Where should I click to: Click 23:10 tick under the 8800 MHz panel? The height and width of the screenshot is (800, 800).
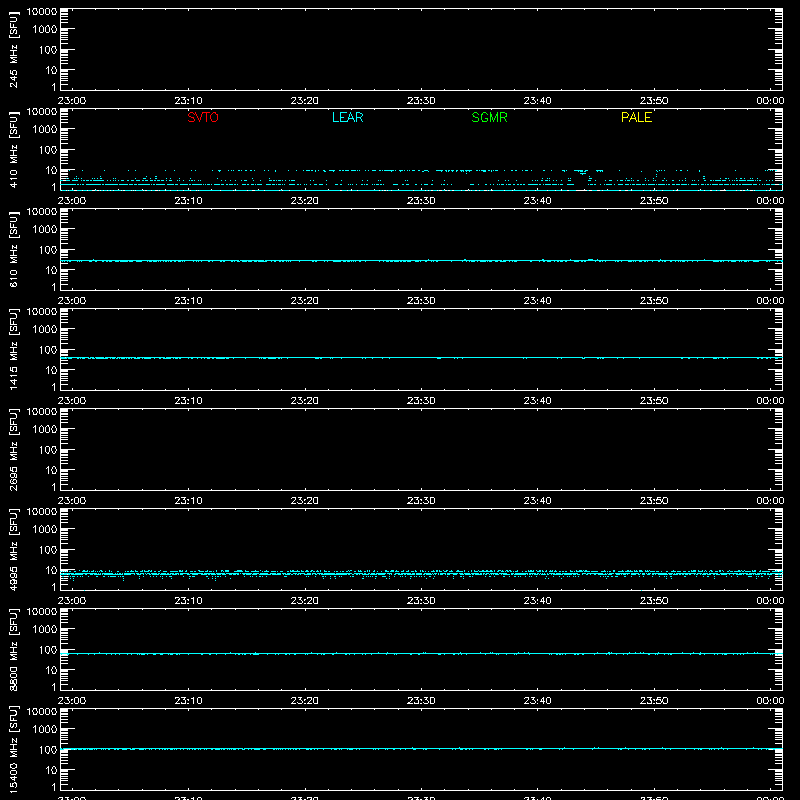[188, 701]
